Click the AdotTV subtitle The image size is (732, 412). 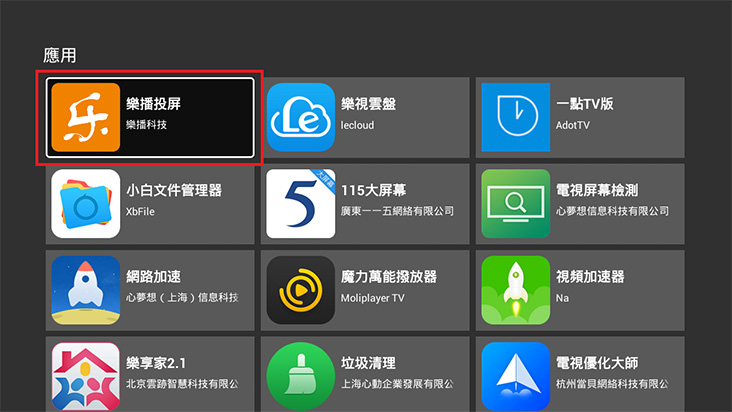click(x=572, y=125)
